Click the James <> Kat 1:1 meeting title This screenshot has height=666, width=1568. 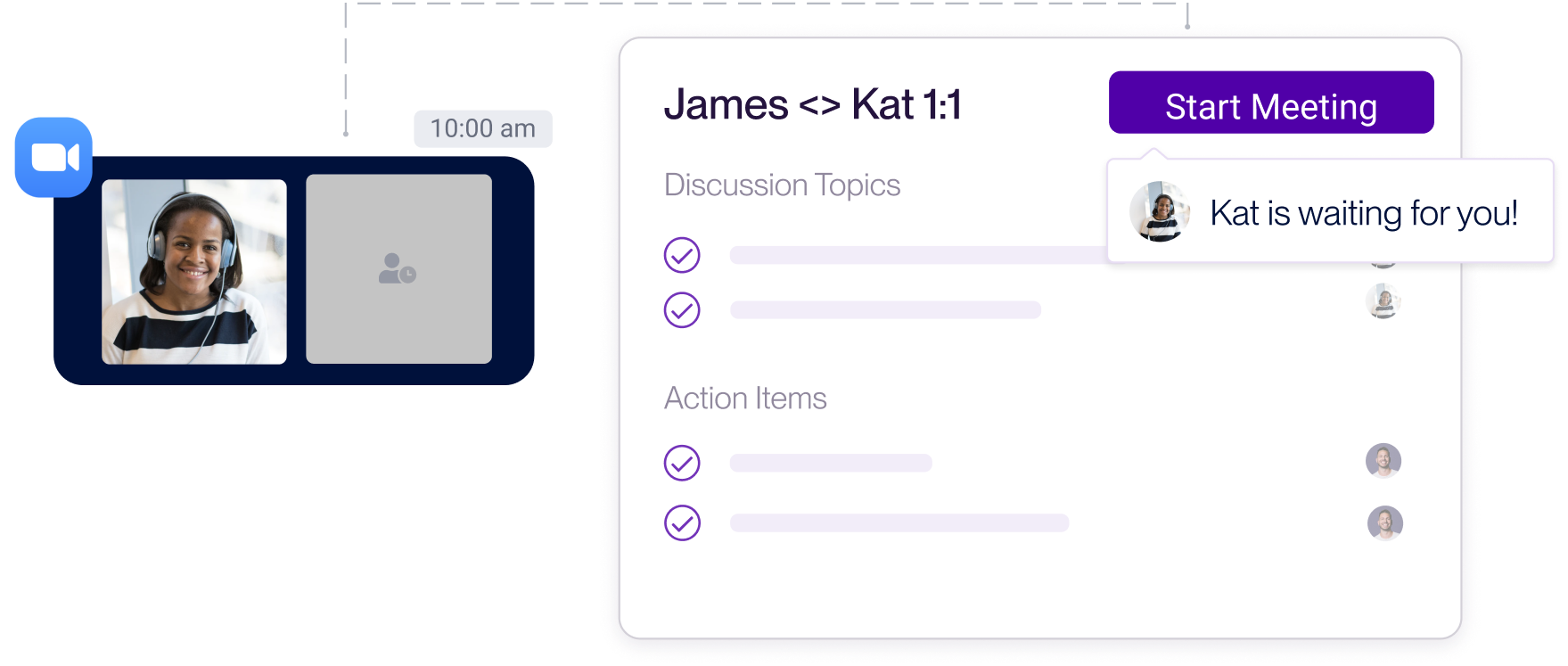[x=813, y=104]
